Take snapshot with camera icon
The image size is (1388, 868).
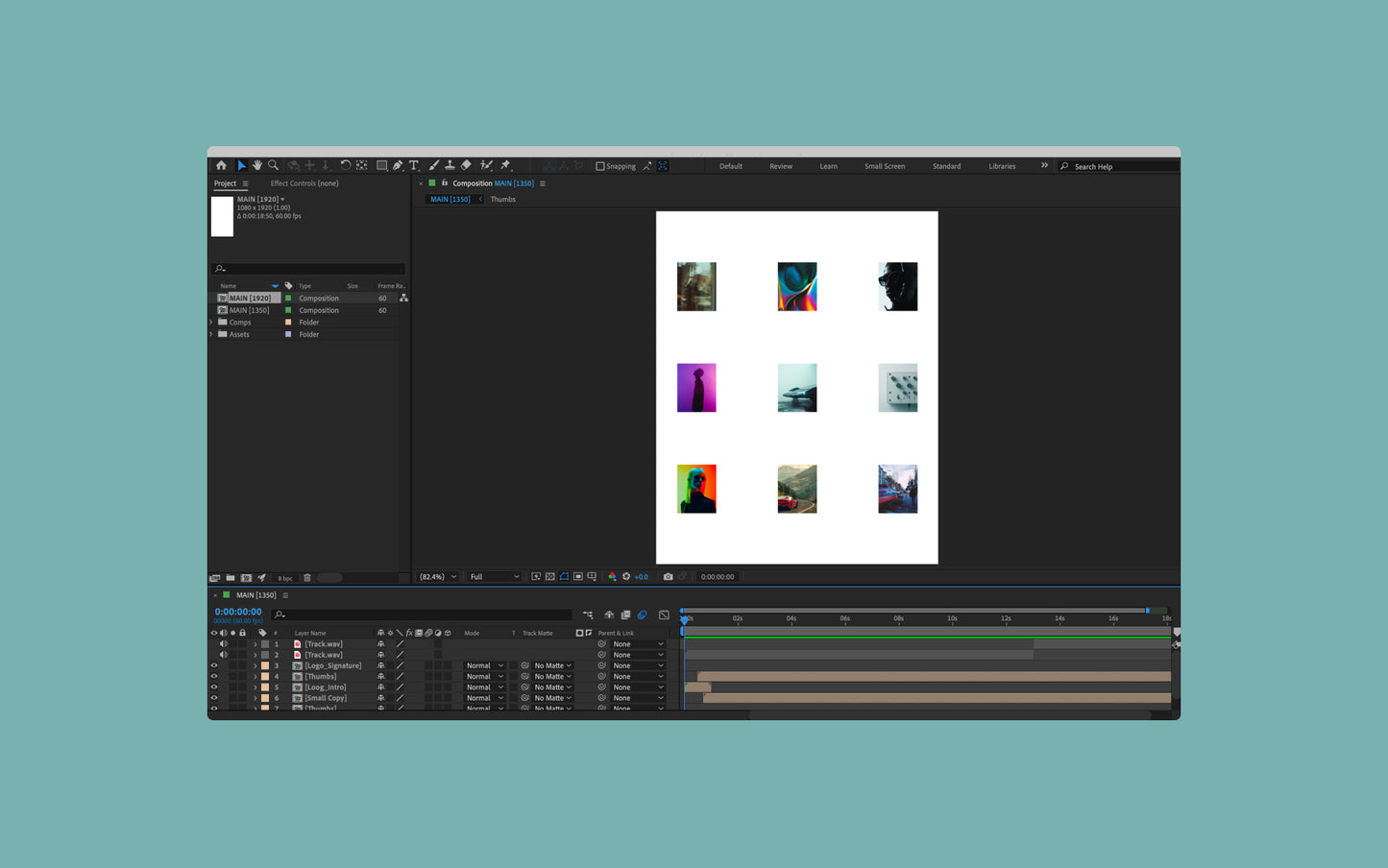669,577
